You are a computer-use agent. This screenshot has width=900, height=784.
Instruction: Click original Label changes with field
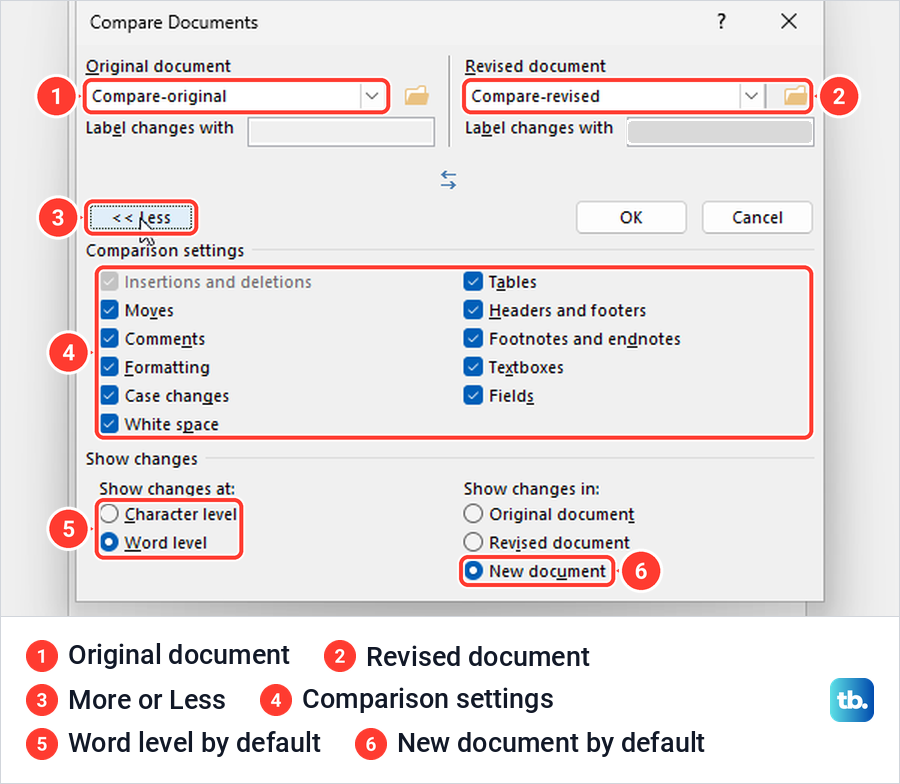click(x=341, y=132)
